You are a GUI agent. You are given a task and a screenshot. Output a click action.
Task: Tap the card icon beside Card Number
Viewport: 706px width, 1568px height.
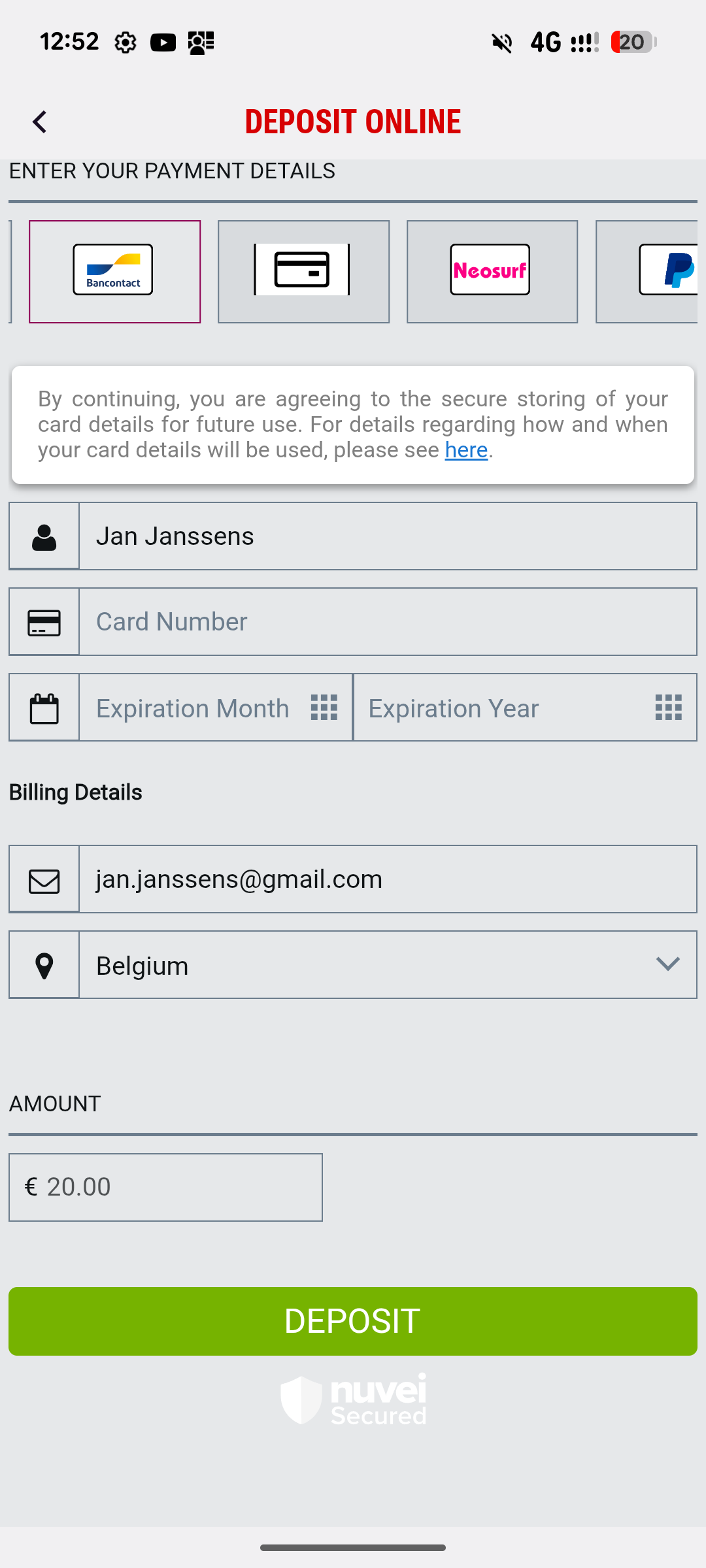click(x=44, y=623)
